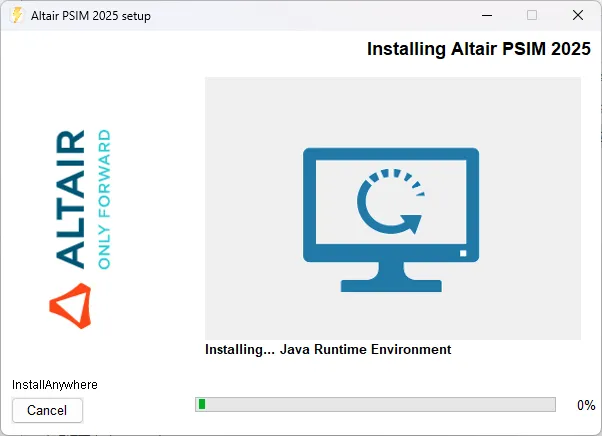Click the green installation progress bar
Viewport: 602px width, 436px height.
(375, 405)
